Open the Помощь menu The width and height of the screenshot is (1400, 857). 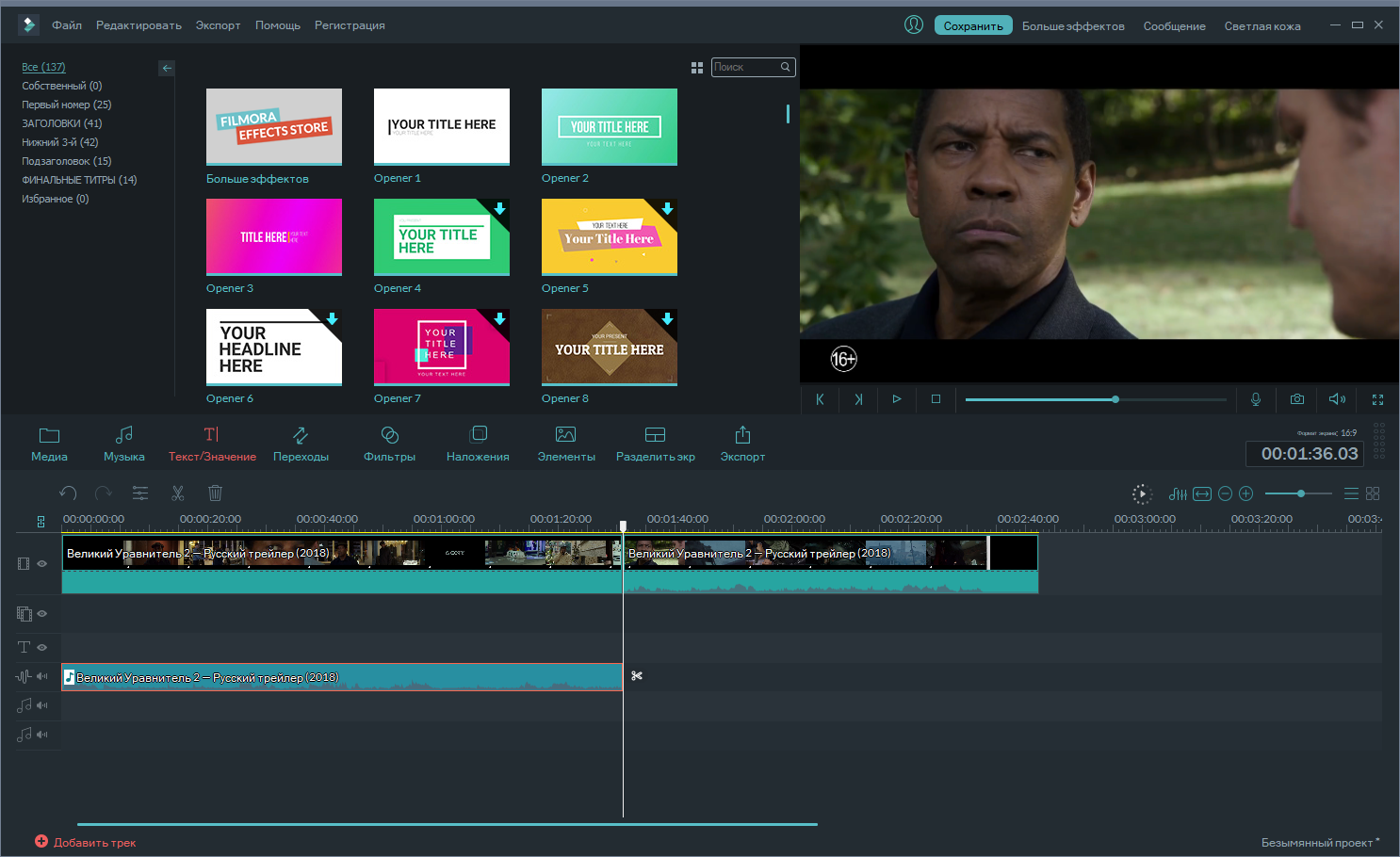pos(278,25)
